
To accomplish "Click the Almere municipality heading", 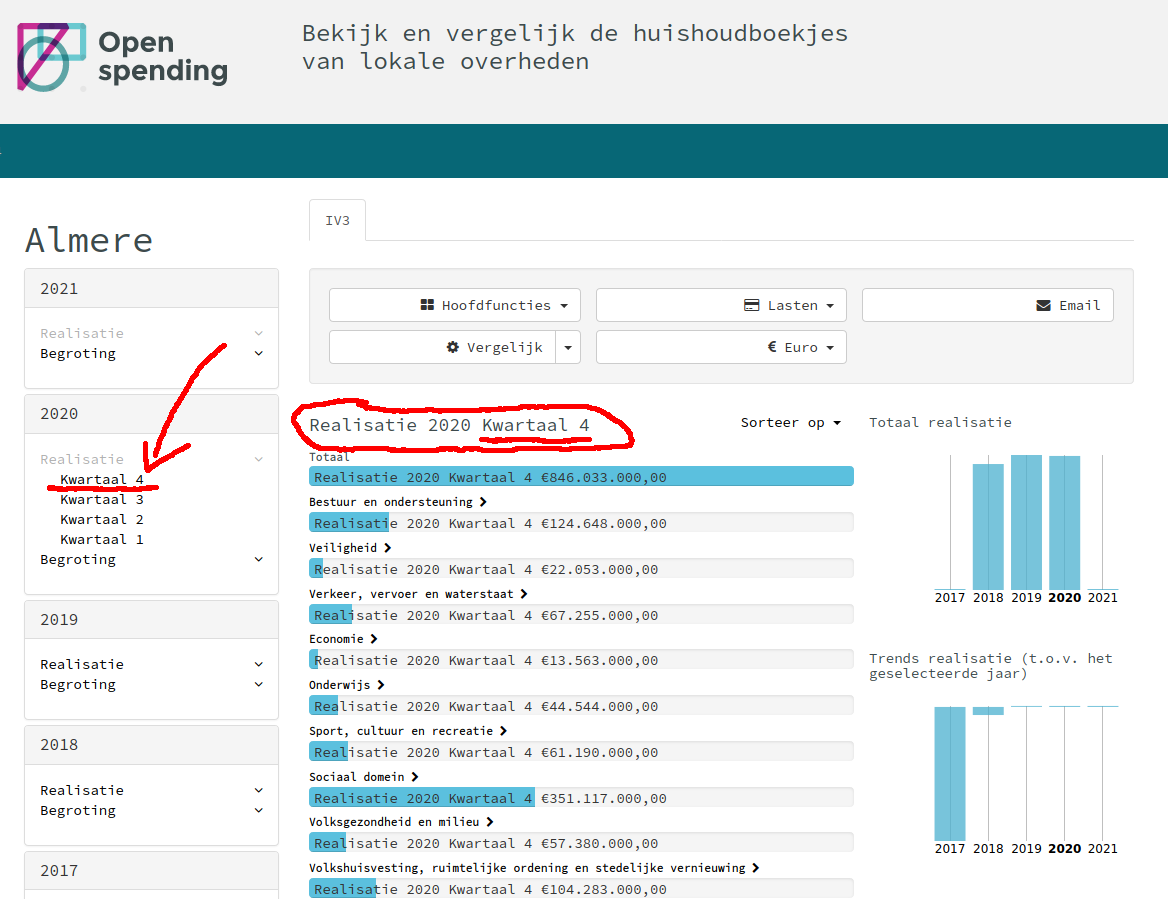I will [x=89, y=241].
